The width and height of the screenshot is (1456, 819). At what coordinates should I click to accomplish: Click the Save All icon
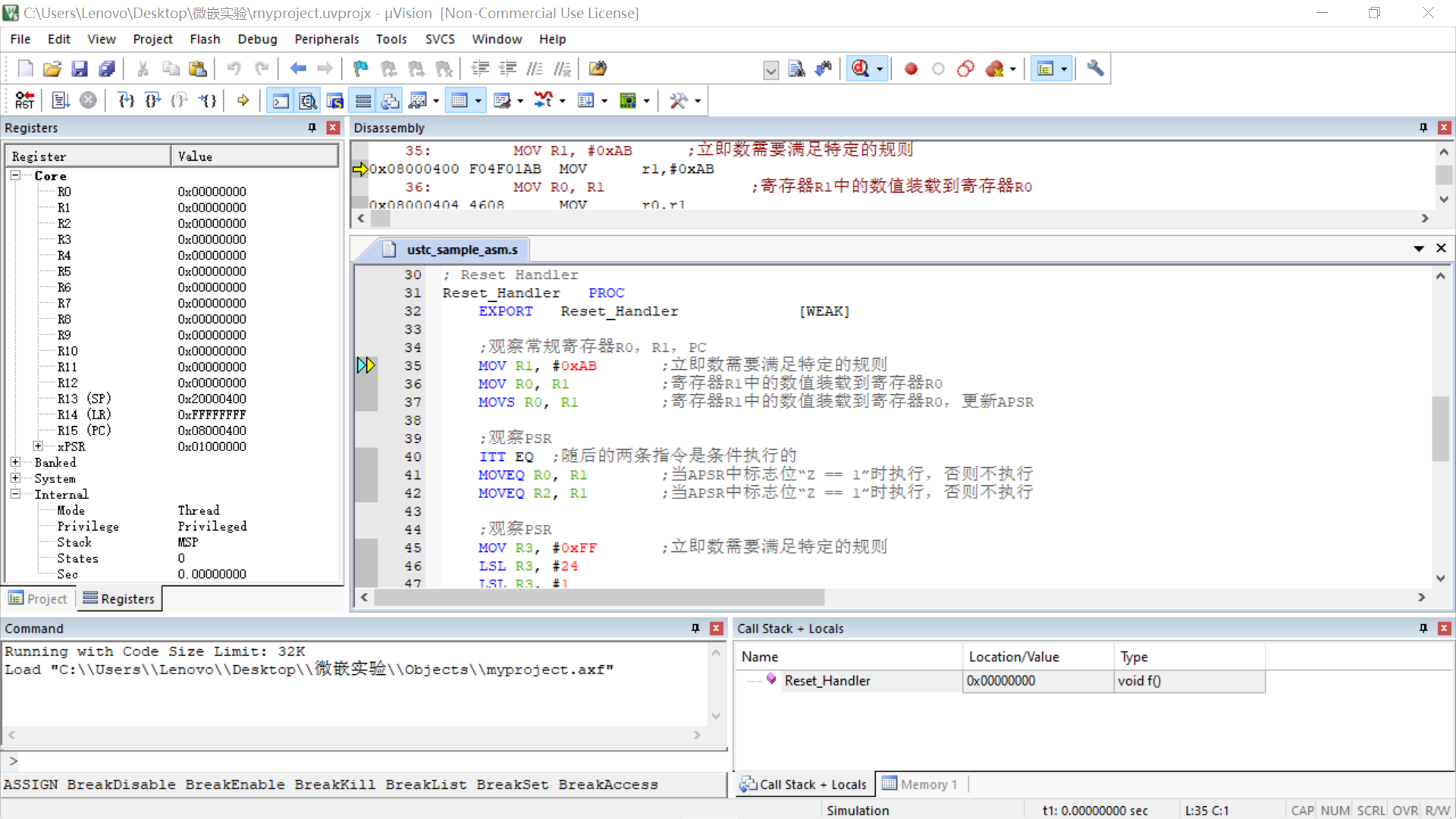pos(107,69)
